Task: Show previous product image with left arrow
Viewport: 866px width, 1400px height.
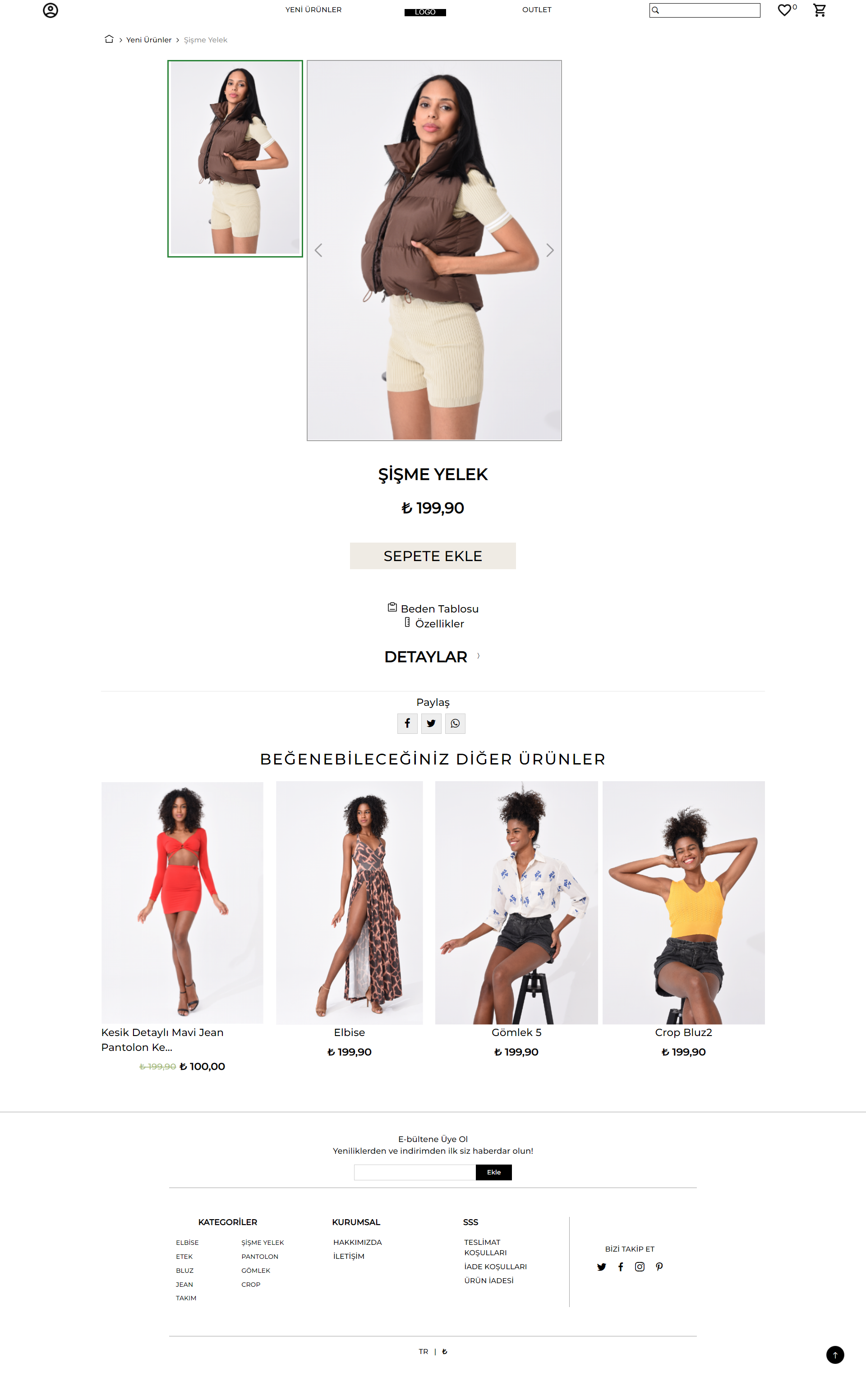Action: pos(318,250)
